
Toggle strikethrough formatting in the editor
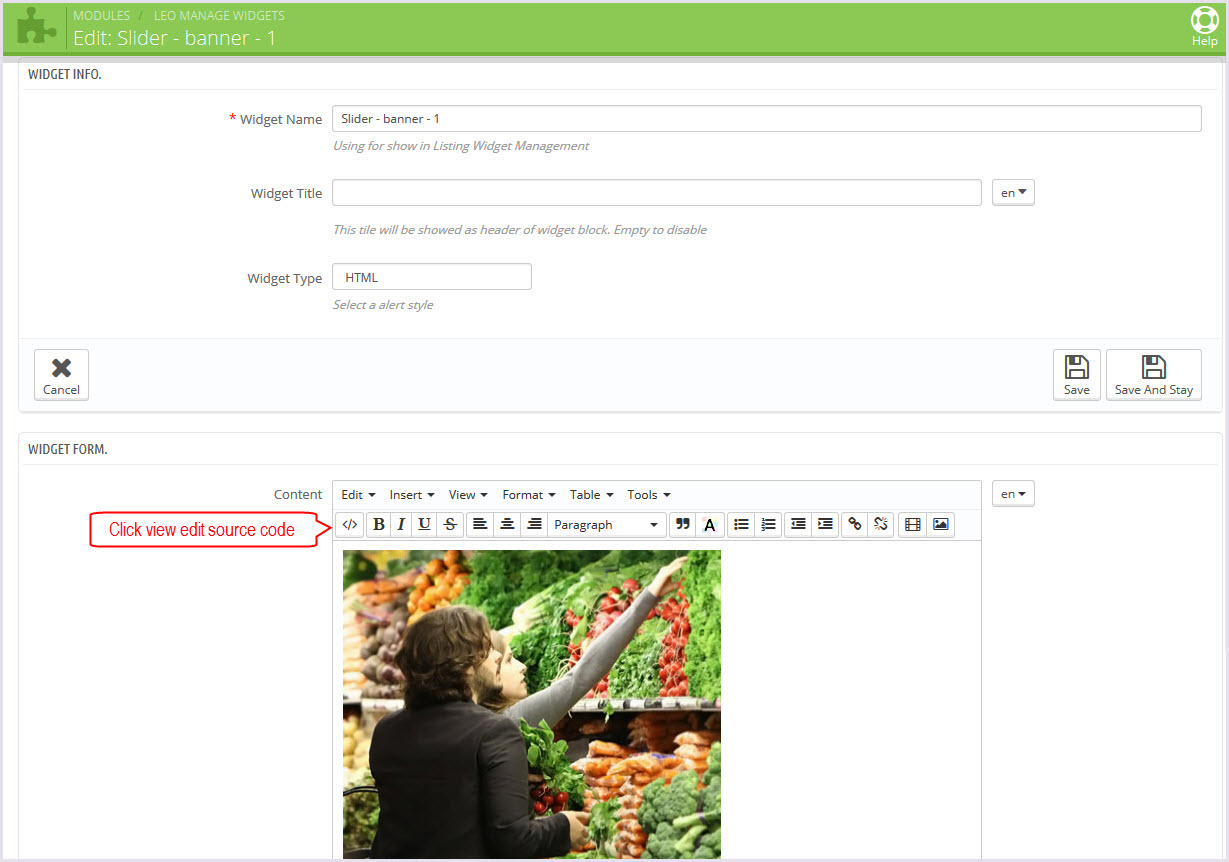450,524
